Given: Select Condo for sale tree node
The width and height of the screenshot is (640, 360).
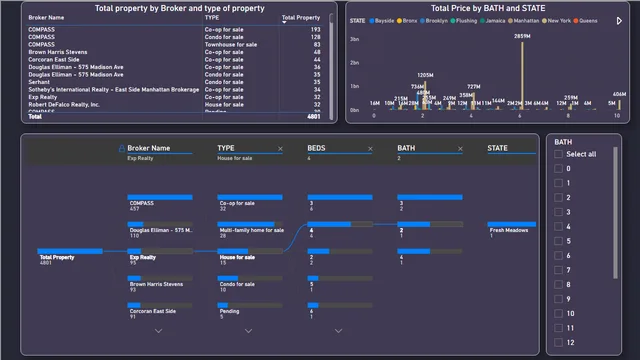Looking at the screenshot, I should [x=250, y=284].
